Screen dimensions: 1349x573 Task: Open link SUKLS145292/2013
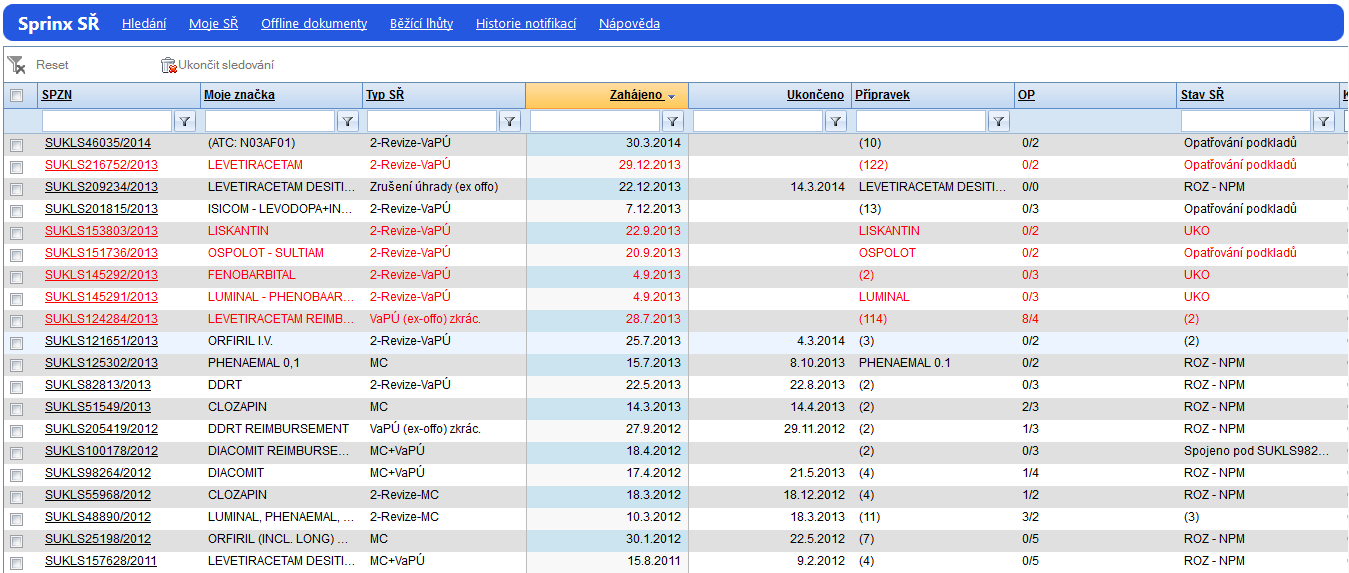pos(101,275)
